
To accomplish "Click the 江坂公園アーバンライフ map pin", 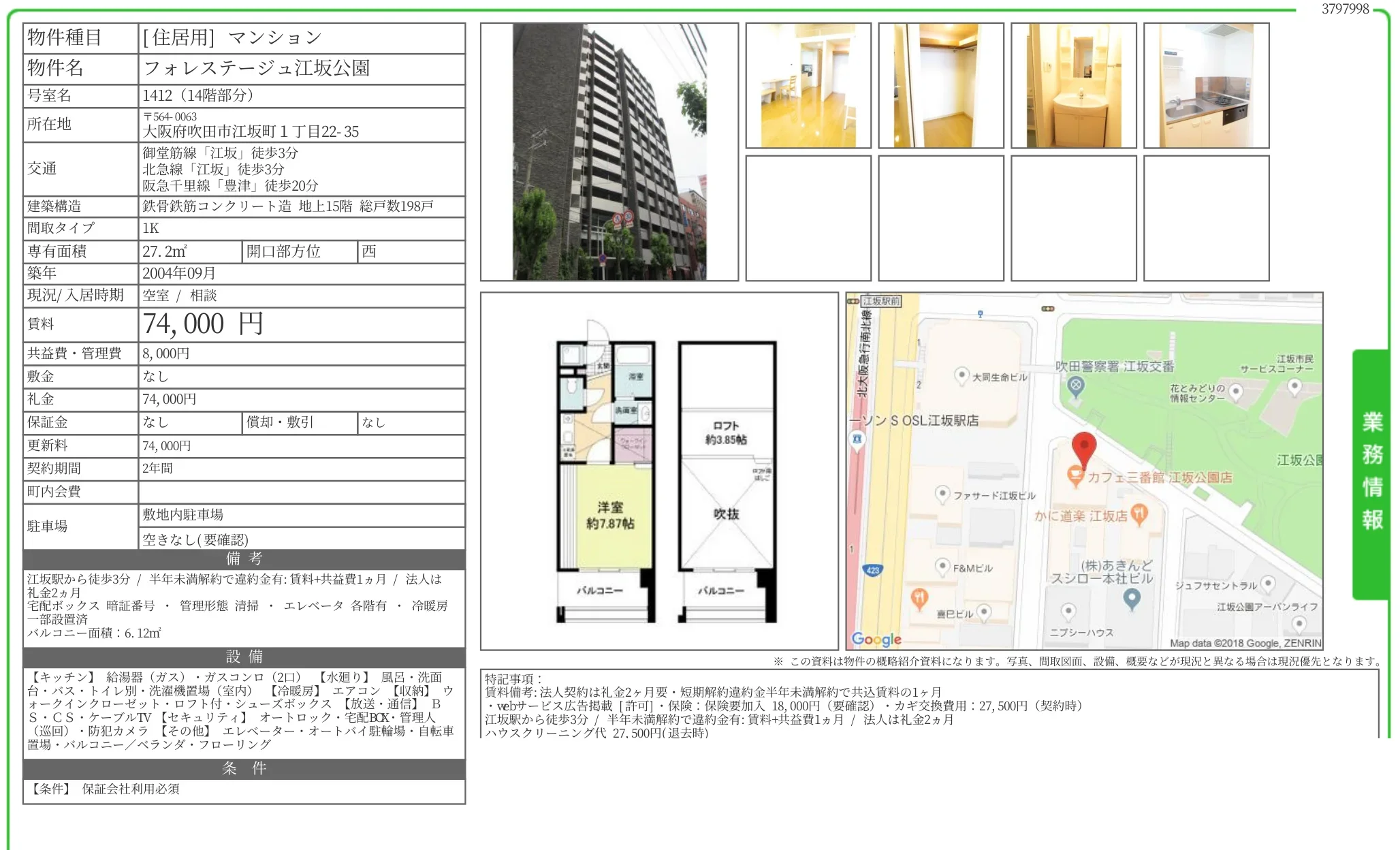I will 1299,623.
